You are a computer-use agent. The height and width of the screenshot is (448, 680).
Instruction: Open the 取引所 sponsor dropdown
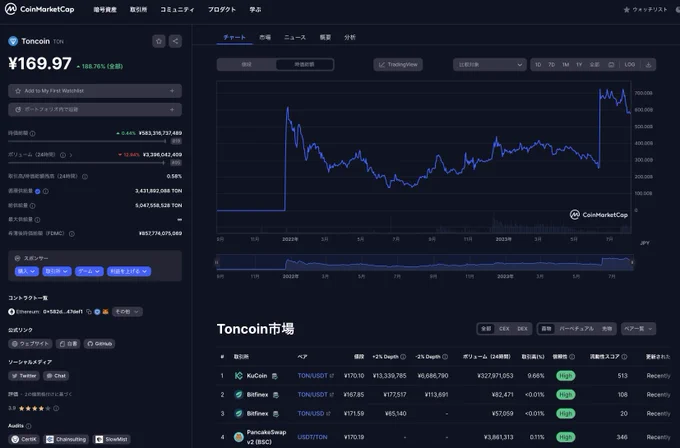point(56,271)
